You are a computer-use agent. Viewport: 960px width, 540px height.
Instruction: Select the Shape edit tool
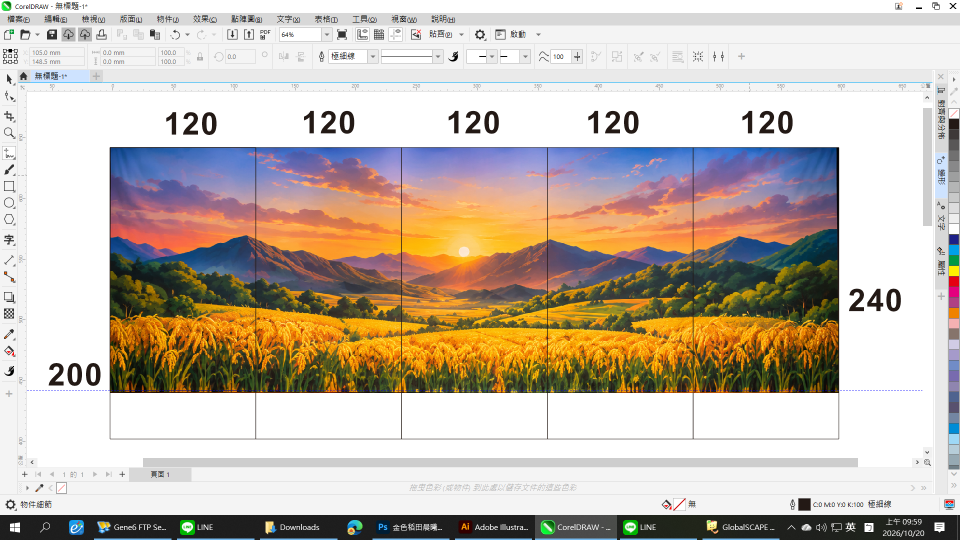coord(9,97)
